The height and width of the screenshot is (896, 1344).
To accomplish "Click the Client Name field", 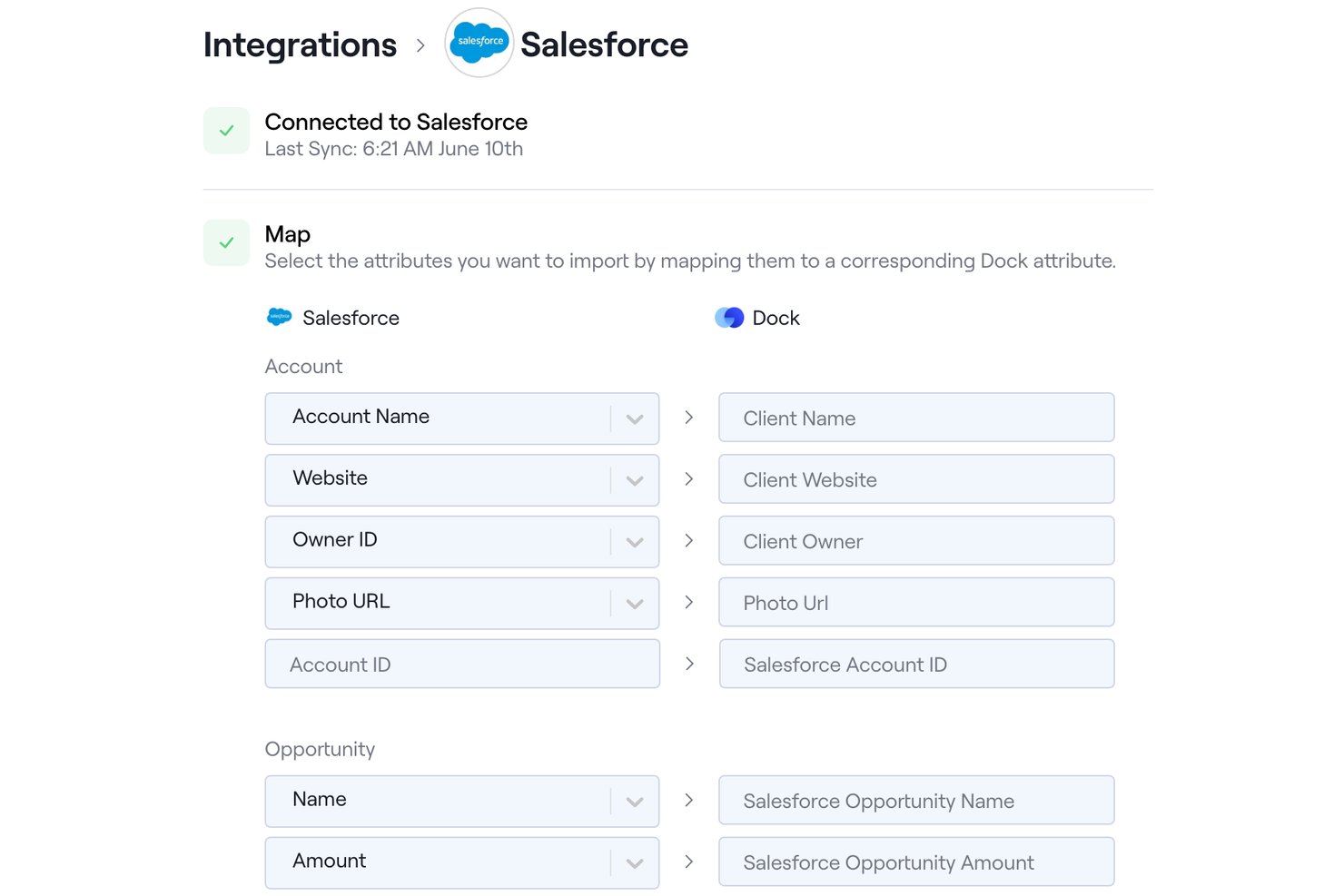I will pos(916,418).
